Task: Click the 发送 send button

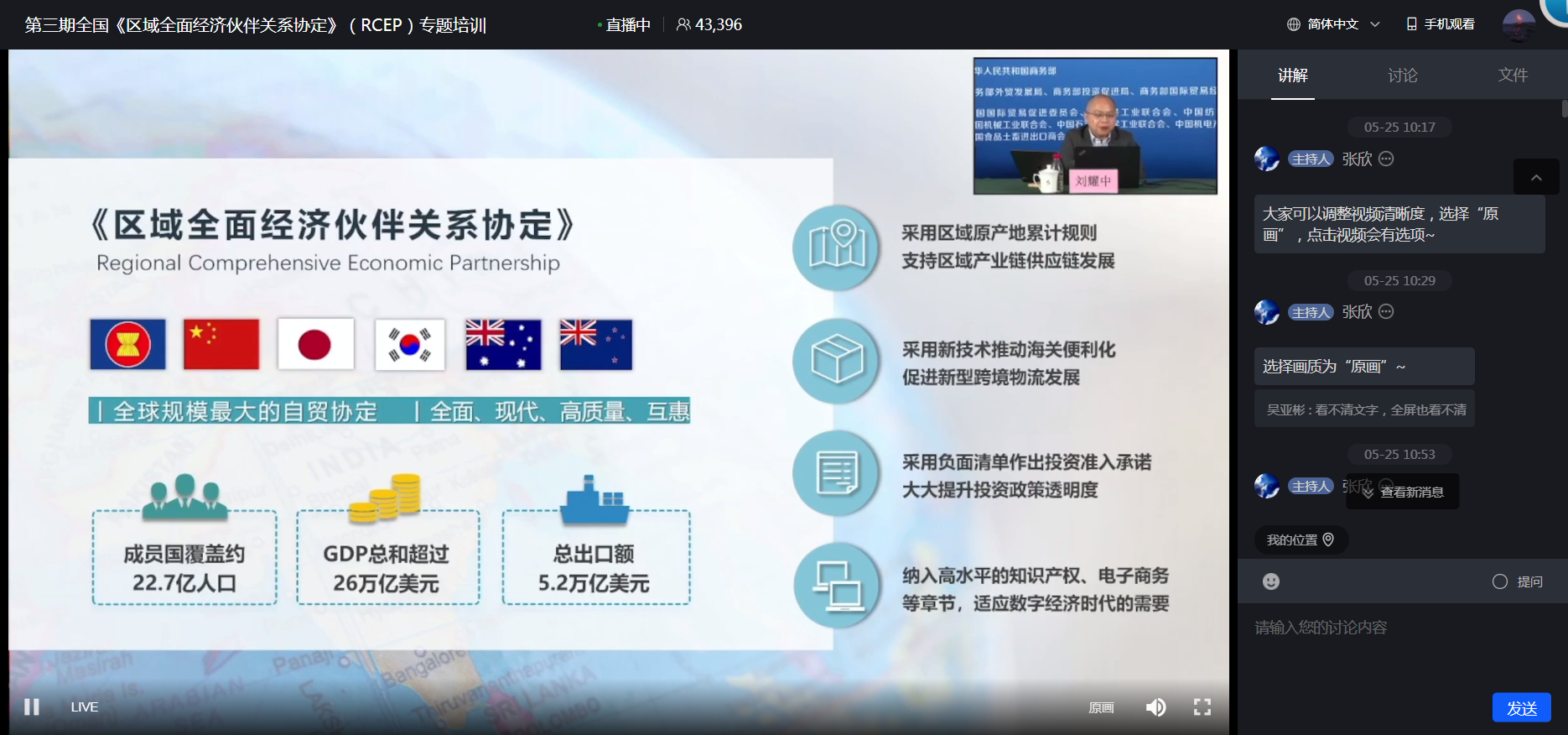Action: click(1521, 707)
